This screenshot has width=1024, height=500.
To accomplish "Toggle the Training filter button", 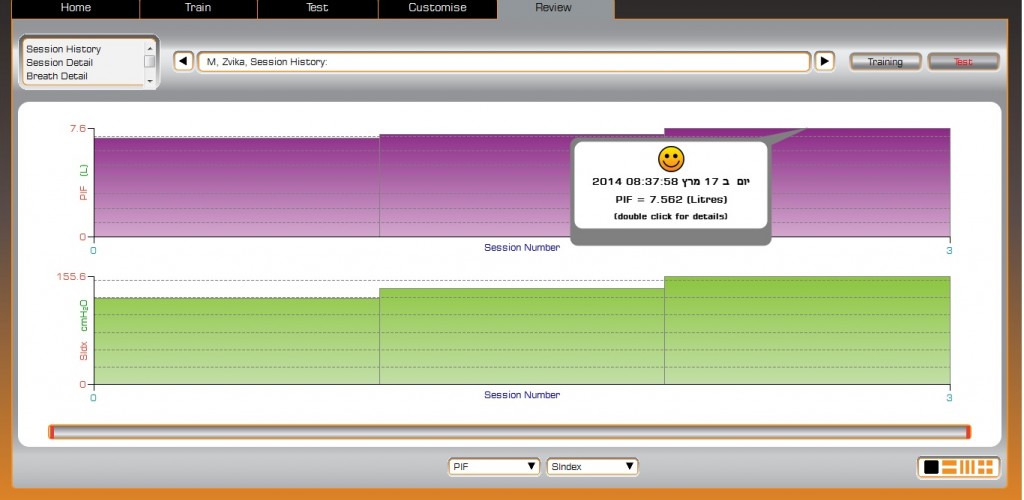I will [885, 62].
